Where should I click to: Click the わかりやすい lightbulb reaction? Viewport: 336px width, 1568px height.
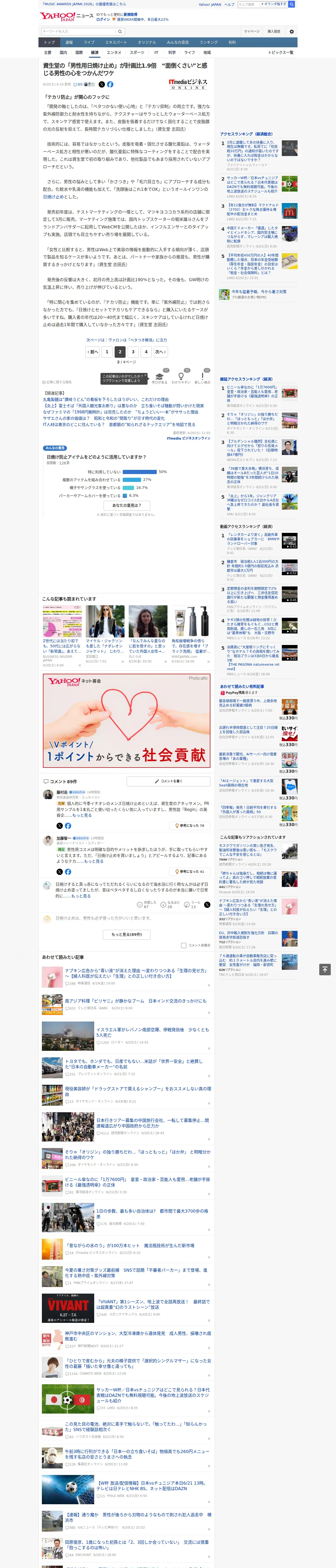click(181, 378)
